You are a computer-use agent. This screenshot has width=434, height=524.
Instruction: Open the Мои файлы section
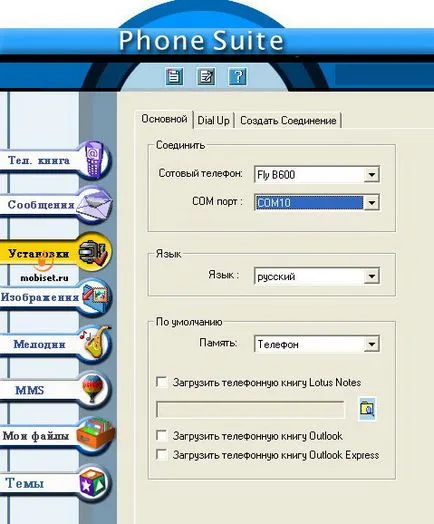pyautogui.click(x=36, y=436)
